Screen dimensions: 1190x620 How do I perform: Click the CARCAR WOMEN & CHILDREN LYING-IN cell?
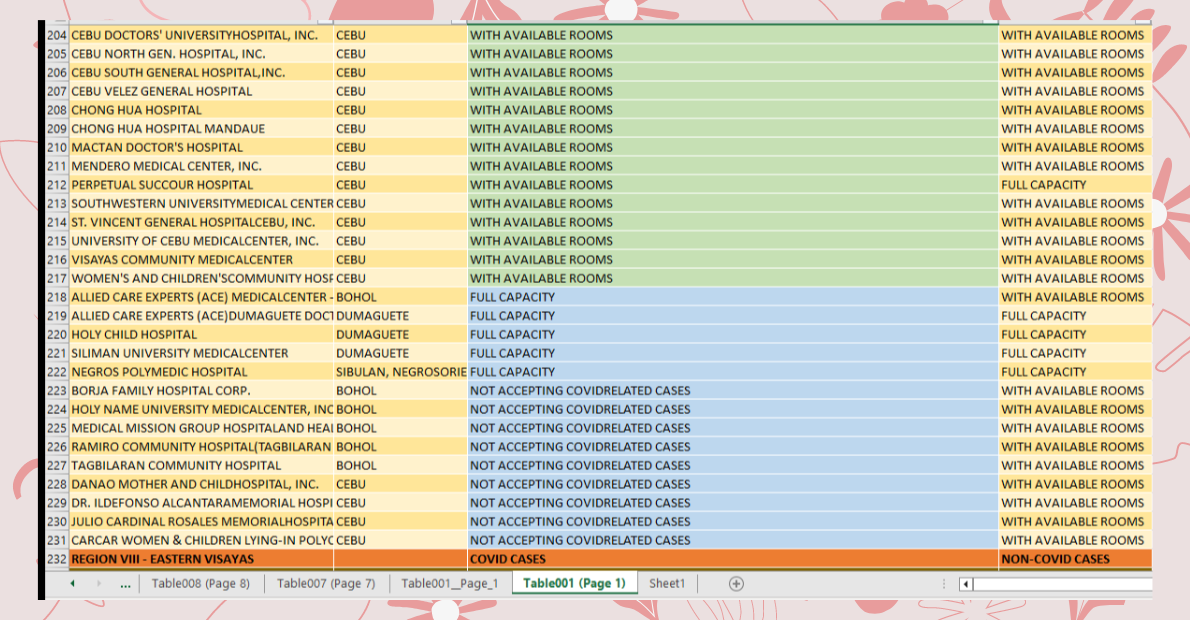coord(201,540)
